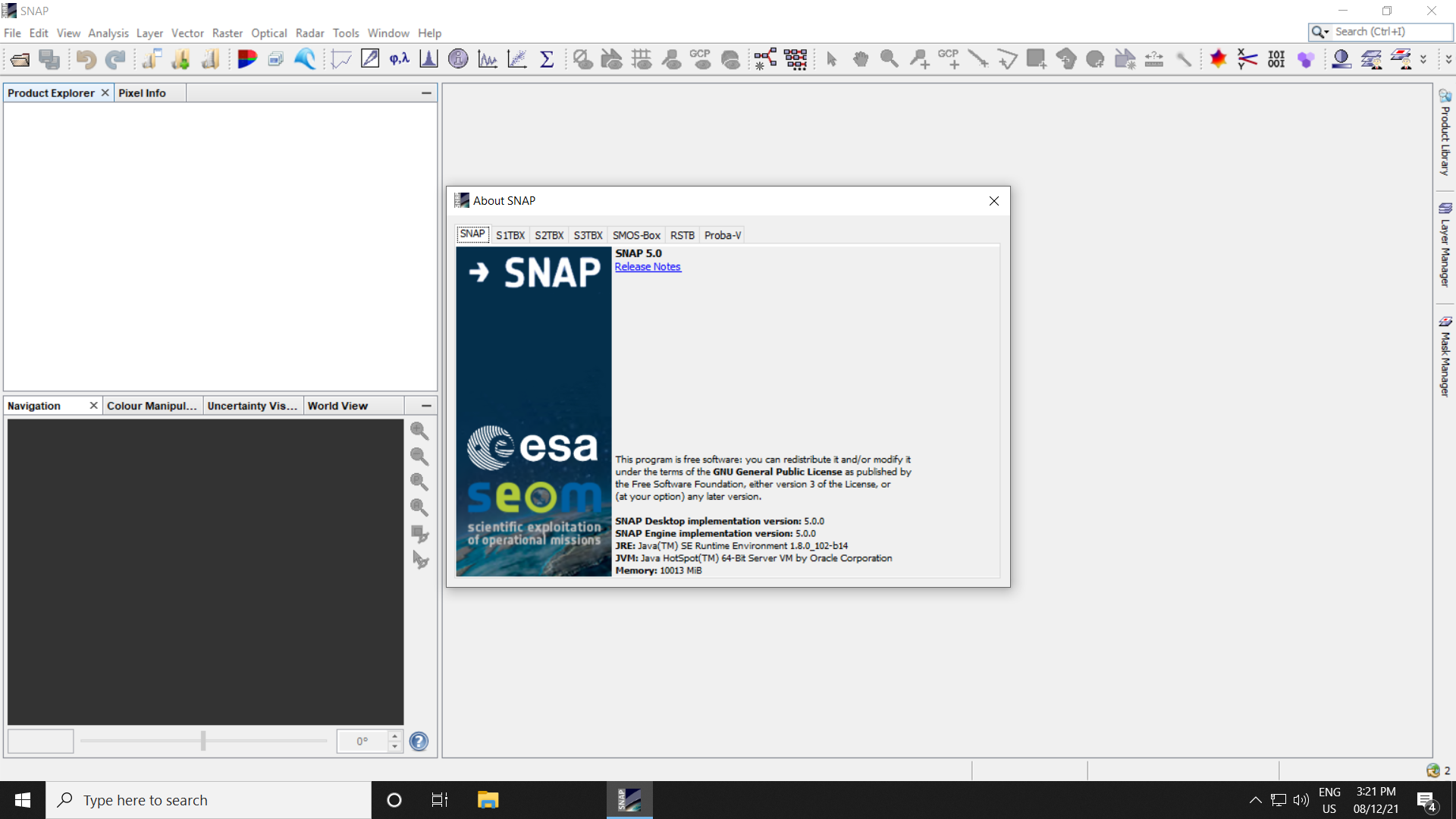Image resolution: width=1456 pixels, height=819 pixels.
Task: Open the Raster menu
Action: tap(227, 33)
